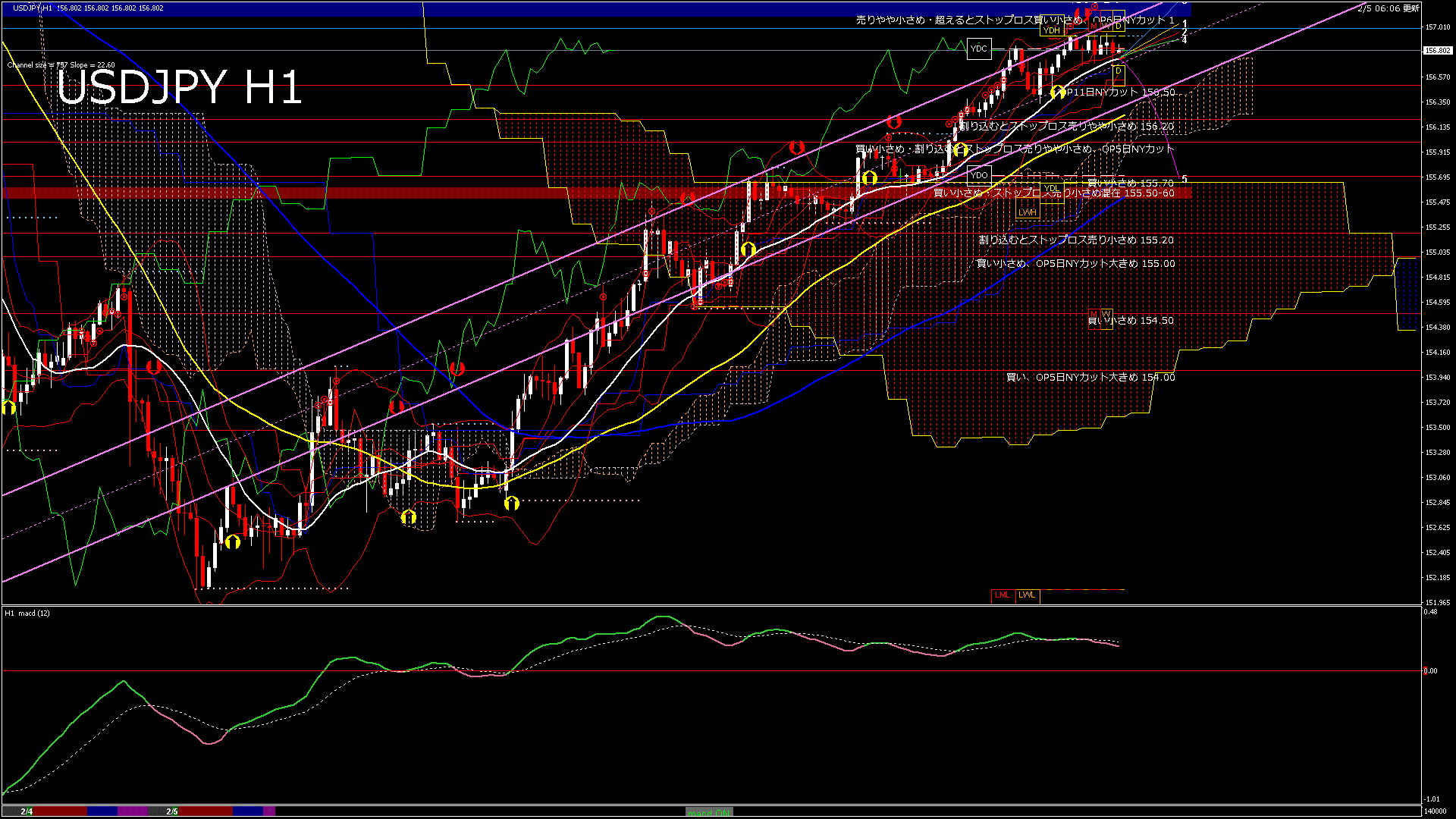Select the YDH yellow label box
This screenshot has width=1456, height=819.
click(1051, 30)
